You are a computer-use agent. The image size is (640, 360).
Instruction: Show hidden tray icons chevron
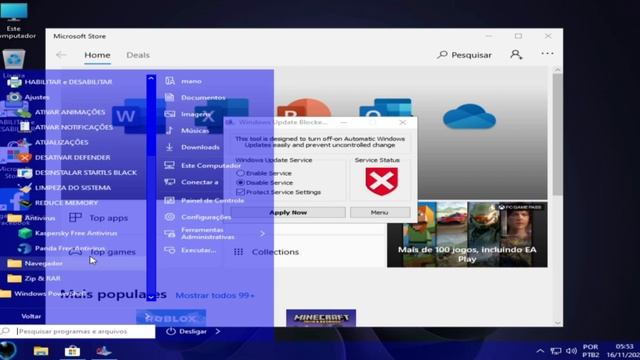coord(540,351)
